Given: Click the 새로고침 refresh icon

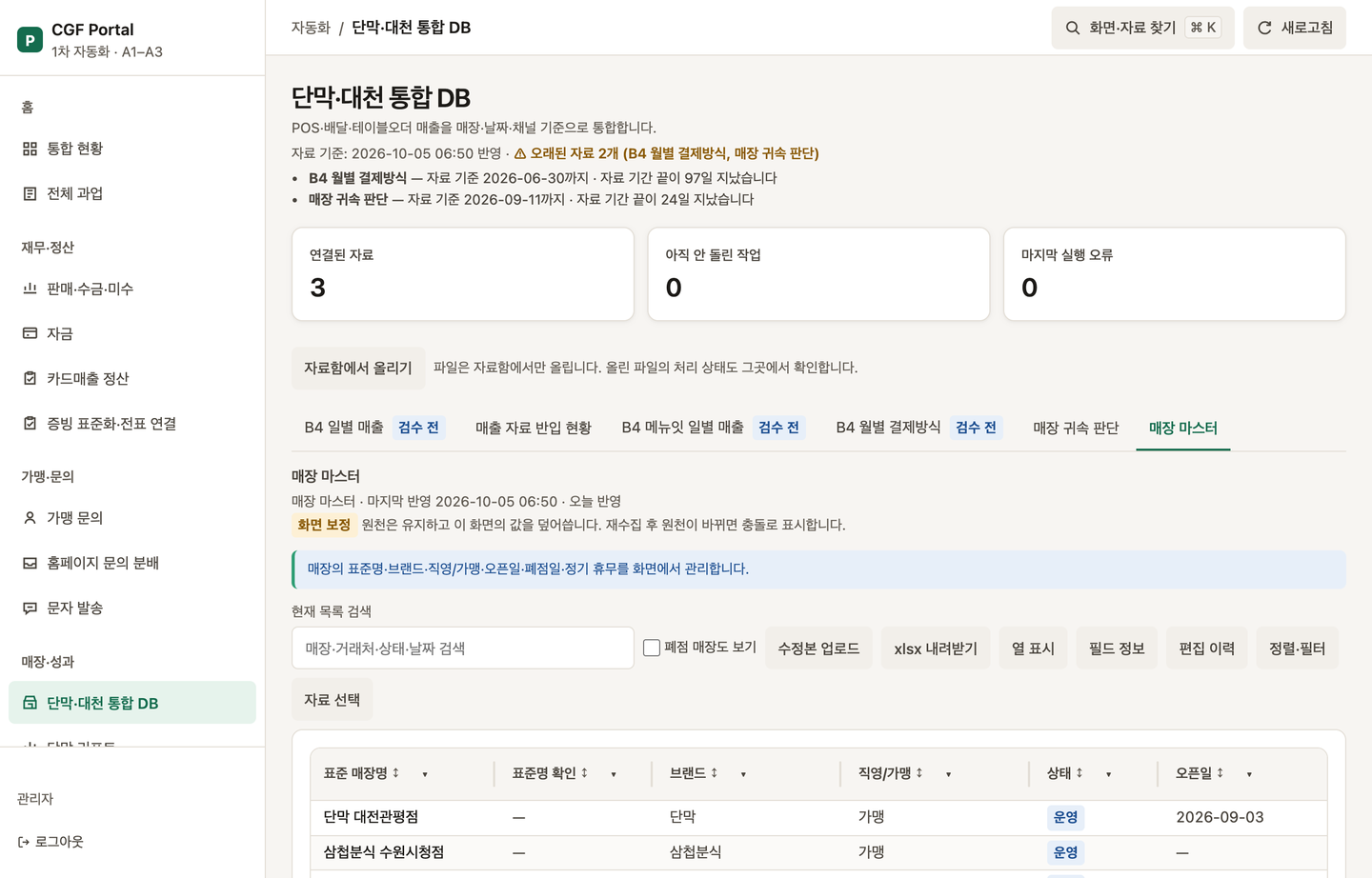Looking at the screenshot, I should pos(1264,28).
